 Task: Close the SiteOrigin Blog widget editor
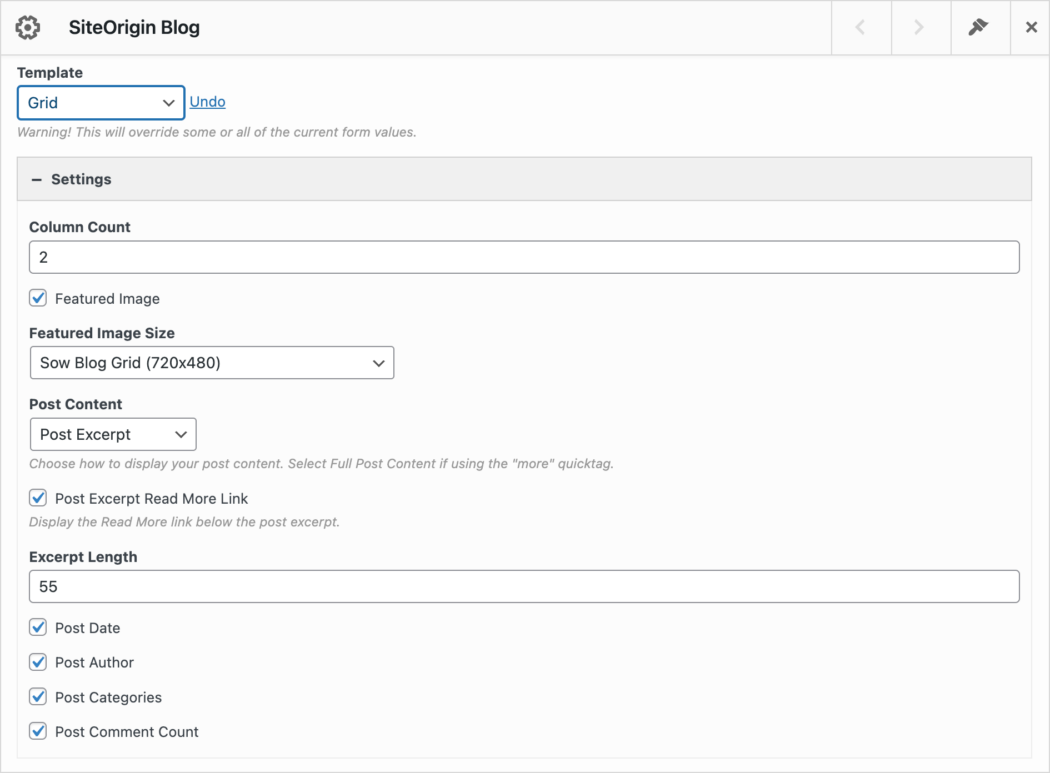[1031, 27]
